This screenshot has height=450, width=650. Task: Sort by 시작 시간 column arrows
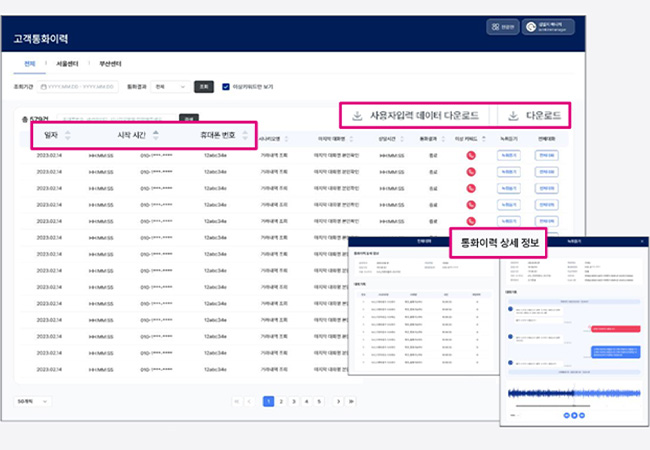point(155,136)
